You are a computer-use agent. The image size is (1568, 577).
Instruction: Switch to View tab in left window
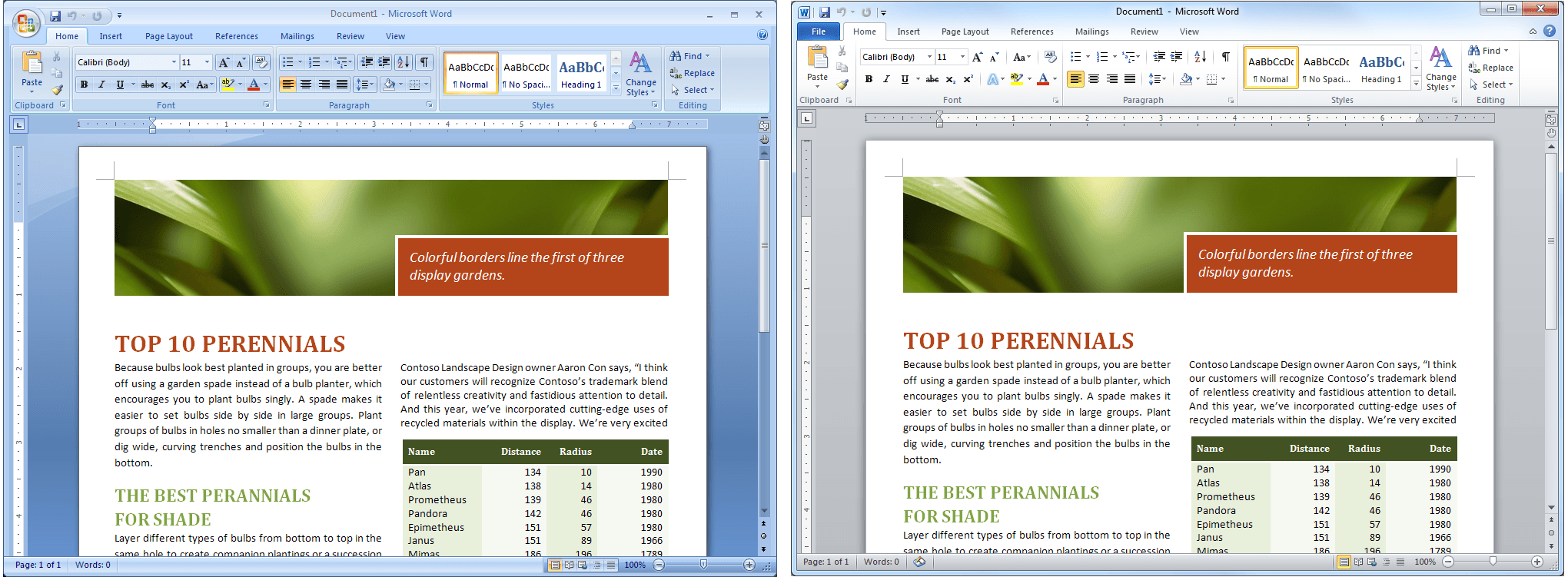click(395, 36)
